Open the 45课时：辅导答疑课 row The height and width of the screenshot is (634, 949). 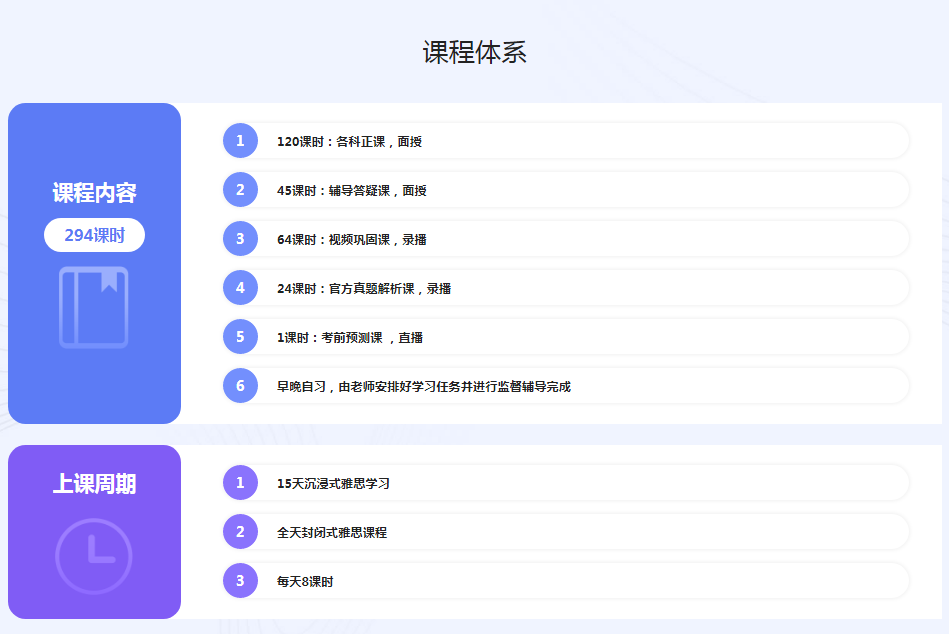(351, 191)
